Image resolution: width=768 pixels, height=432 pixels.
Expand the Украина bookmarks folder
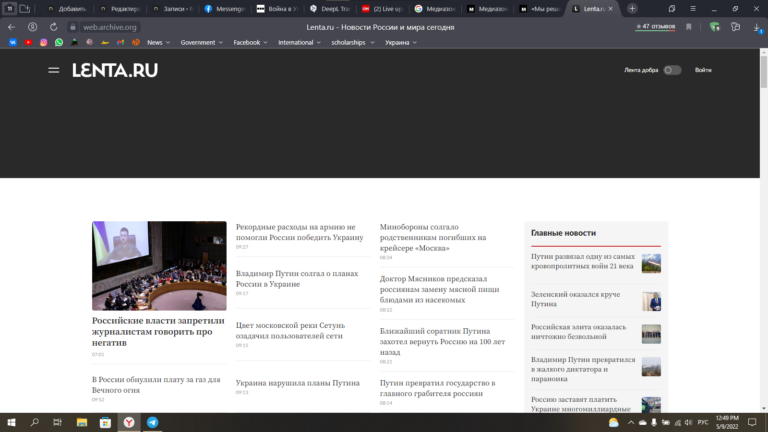[401, 43]
